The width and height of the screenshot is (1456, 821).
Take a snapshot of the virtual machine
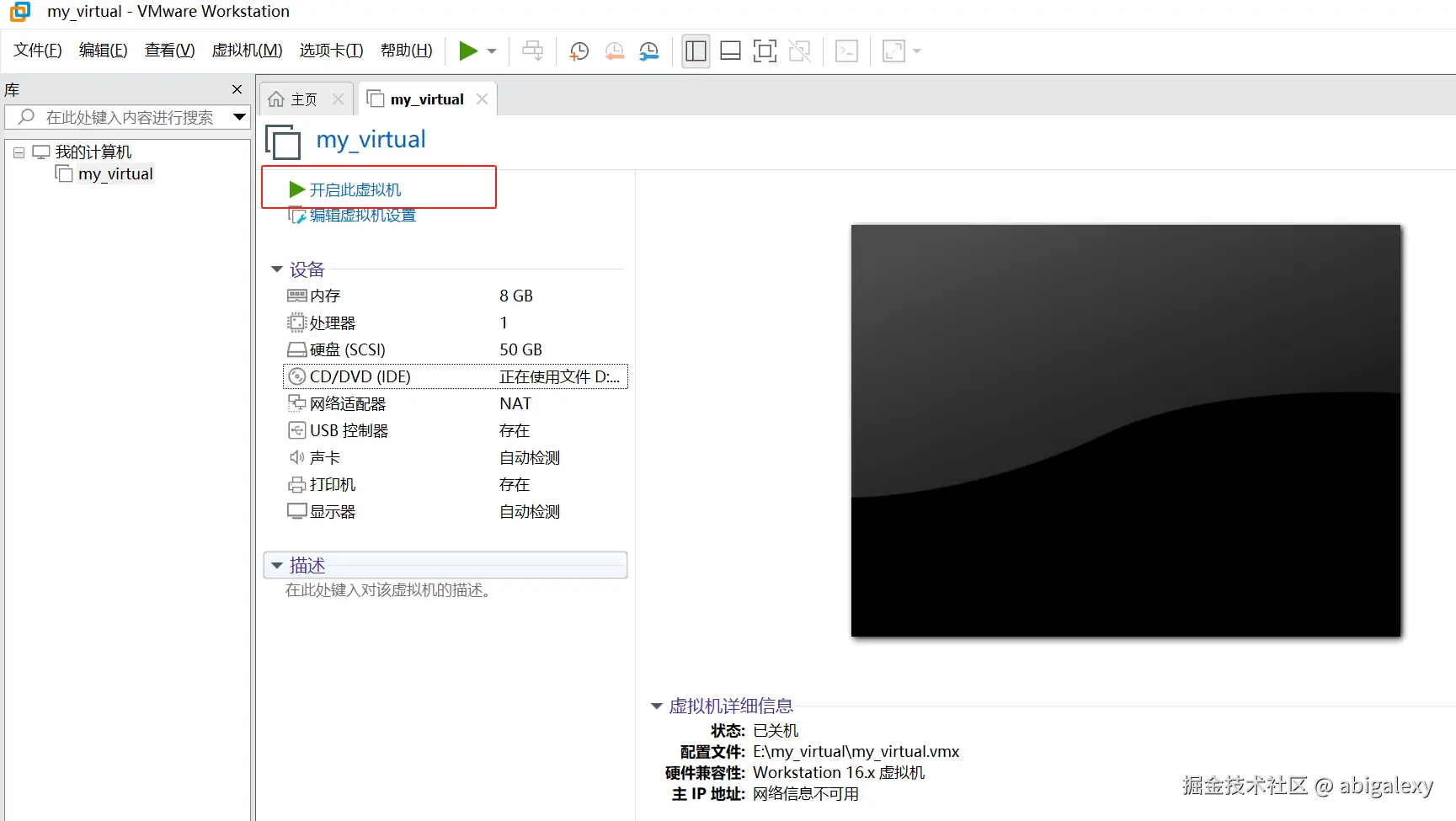[x=579, y=51]
